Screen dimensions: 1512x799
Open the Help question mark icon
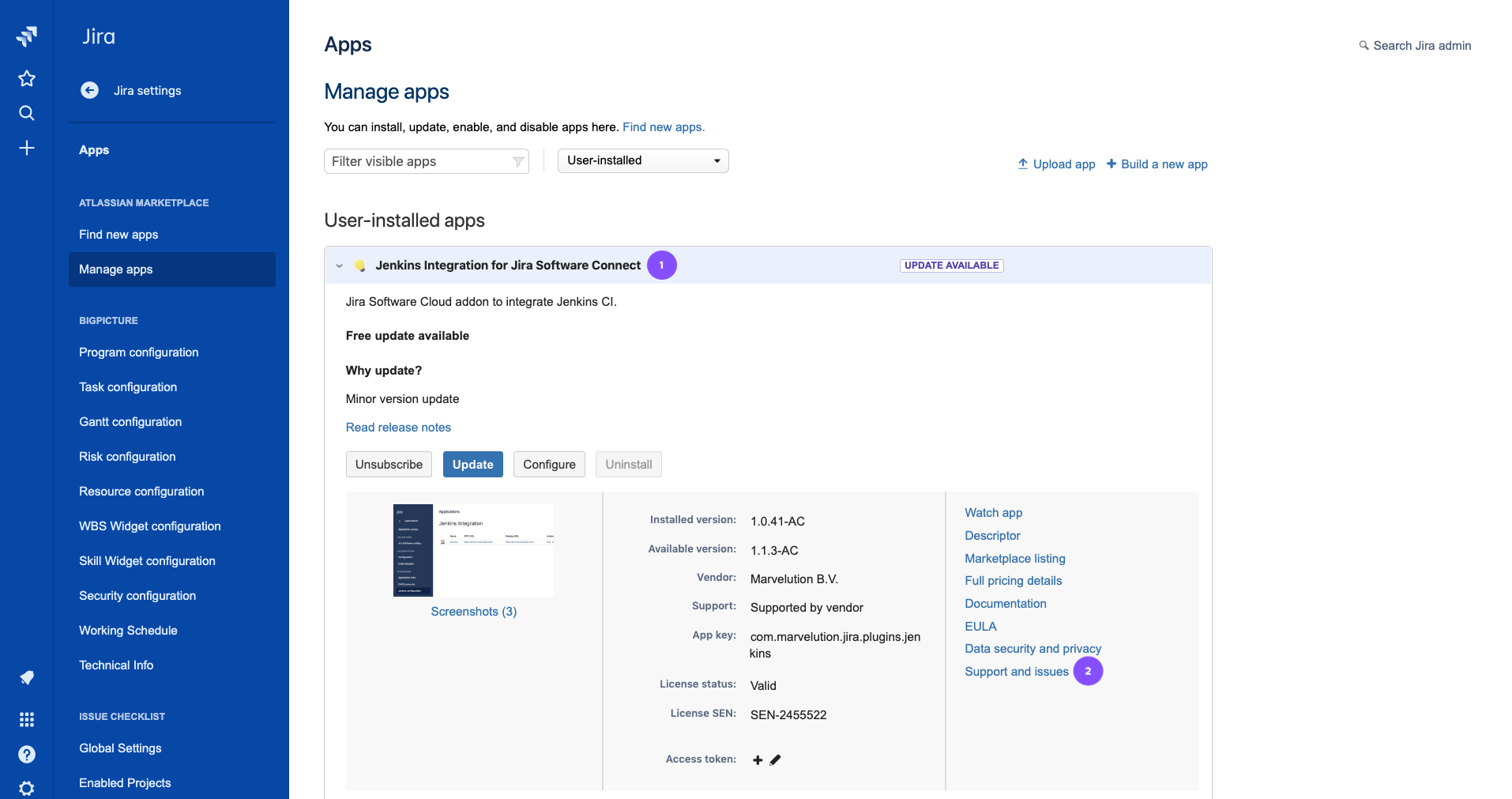(x=27, y=754)
